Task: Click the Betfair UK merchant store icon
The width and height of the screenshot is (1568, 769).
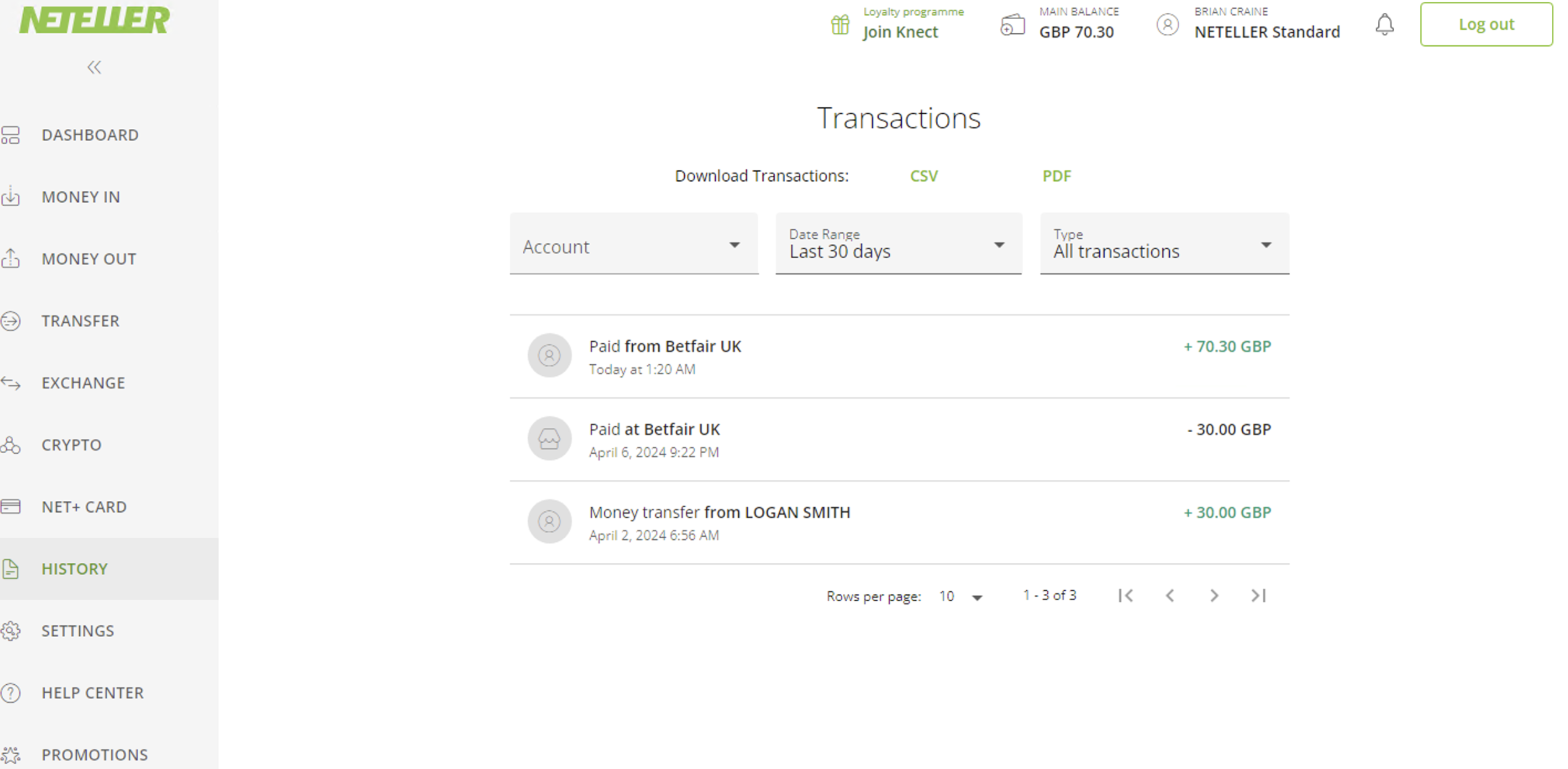Action: pos(549,438)
